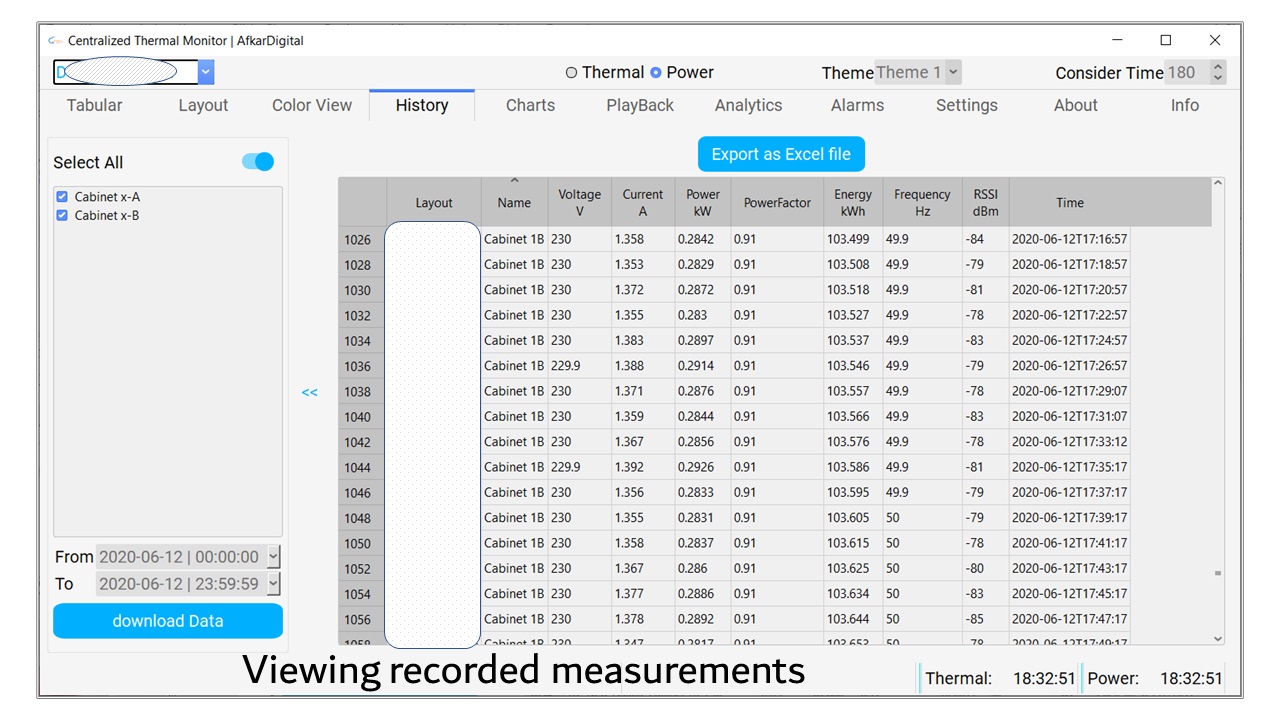The height and width of the screenshot is (720, 1280).
Task: Switch to the Charts tab
Action: [530, 105]
